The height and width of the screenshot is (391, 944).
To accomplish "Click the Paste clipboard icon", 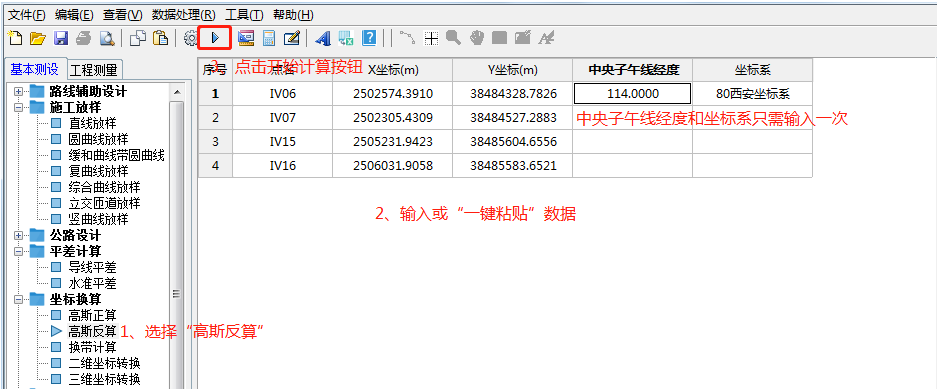I will point(160,39).
